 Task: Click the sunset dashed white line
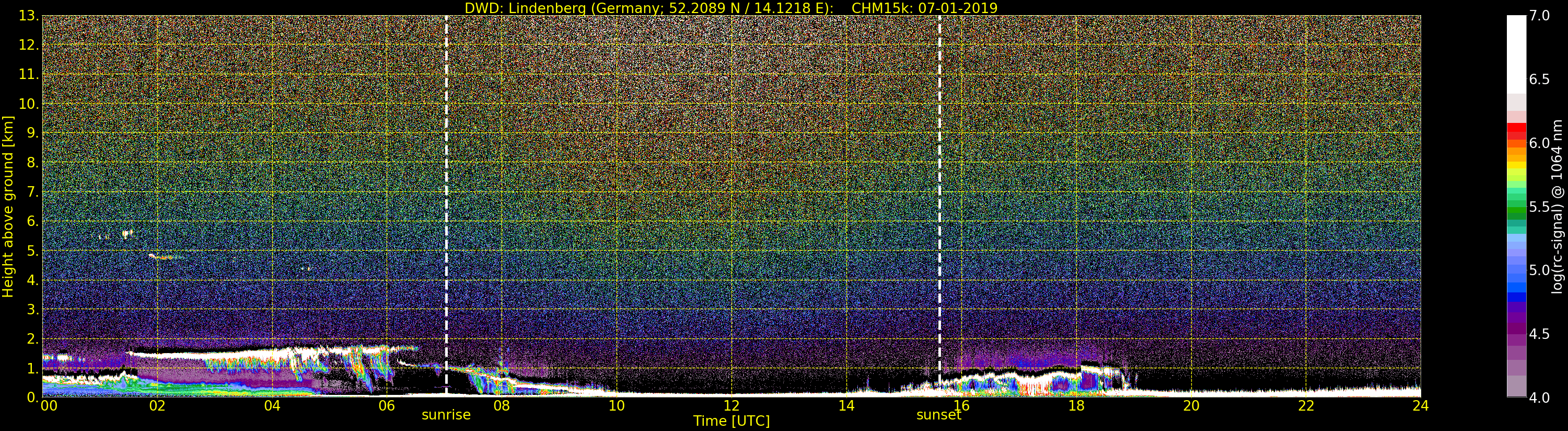[939, 206]
